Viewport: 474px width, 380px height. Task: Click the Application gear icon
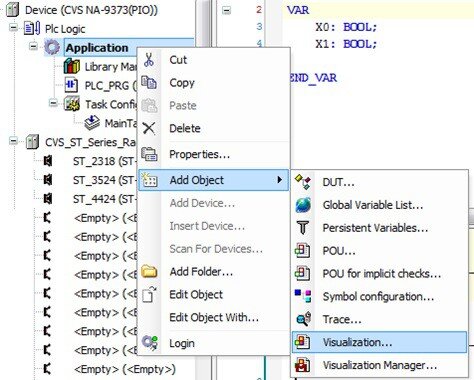[52, 47]
